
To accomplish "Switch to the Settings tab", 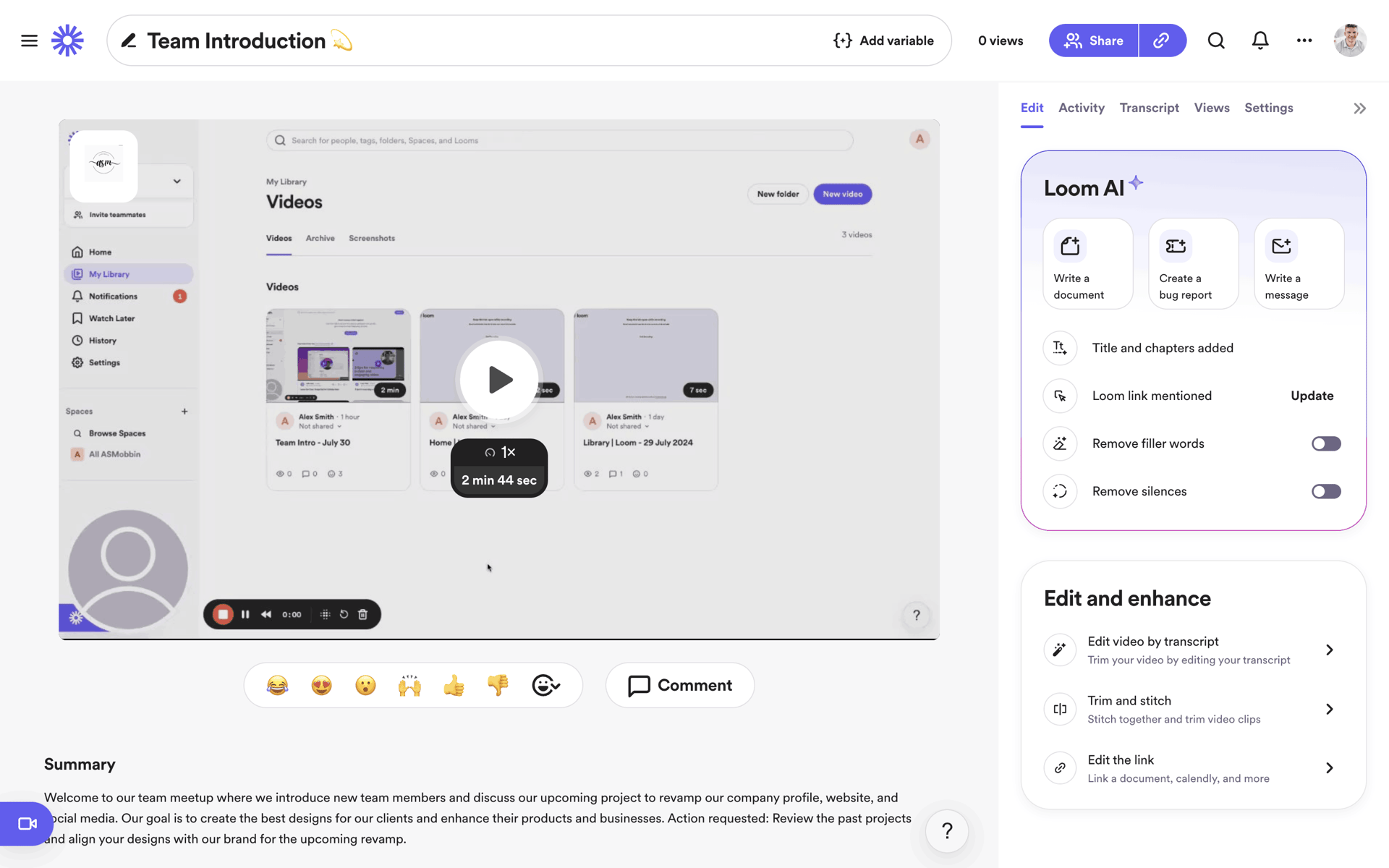I will [1268, 108].
